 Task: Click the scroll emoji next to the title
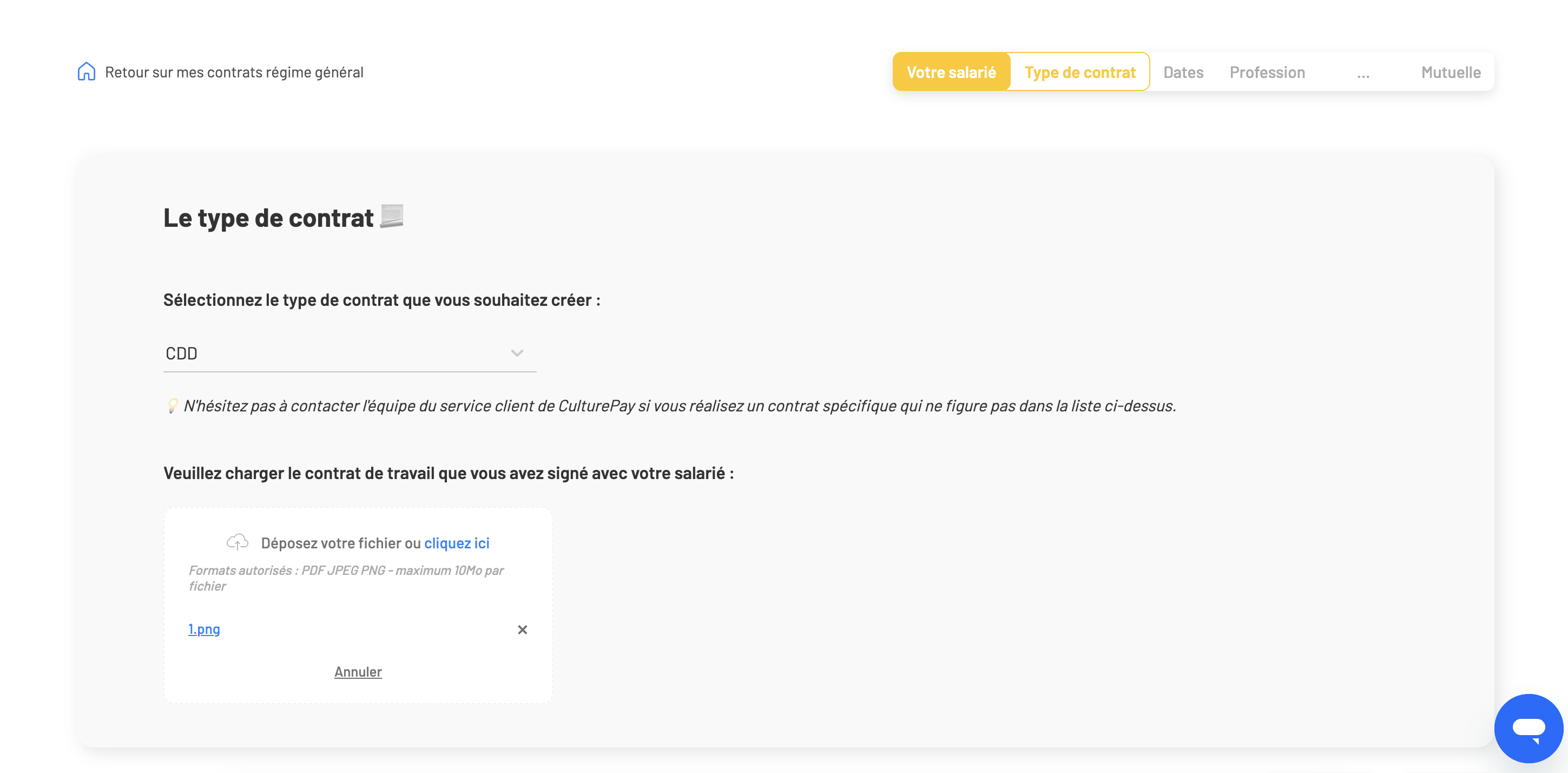pyautogui.click(x=391, y=216)
